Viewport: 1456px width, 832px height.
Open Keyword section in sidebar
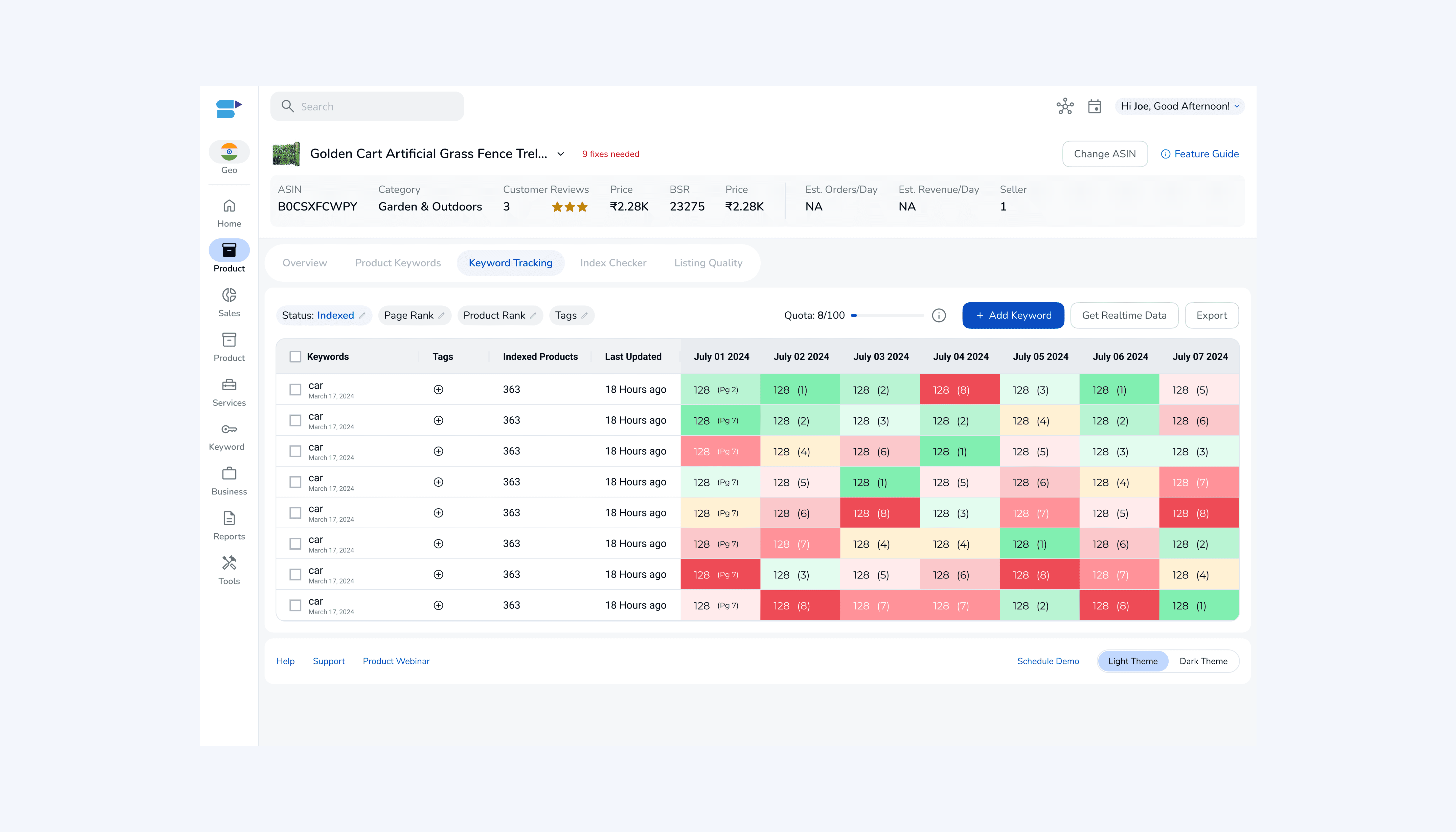pos(227,437)
